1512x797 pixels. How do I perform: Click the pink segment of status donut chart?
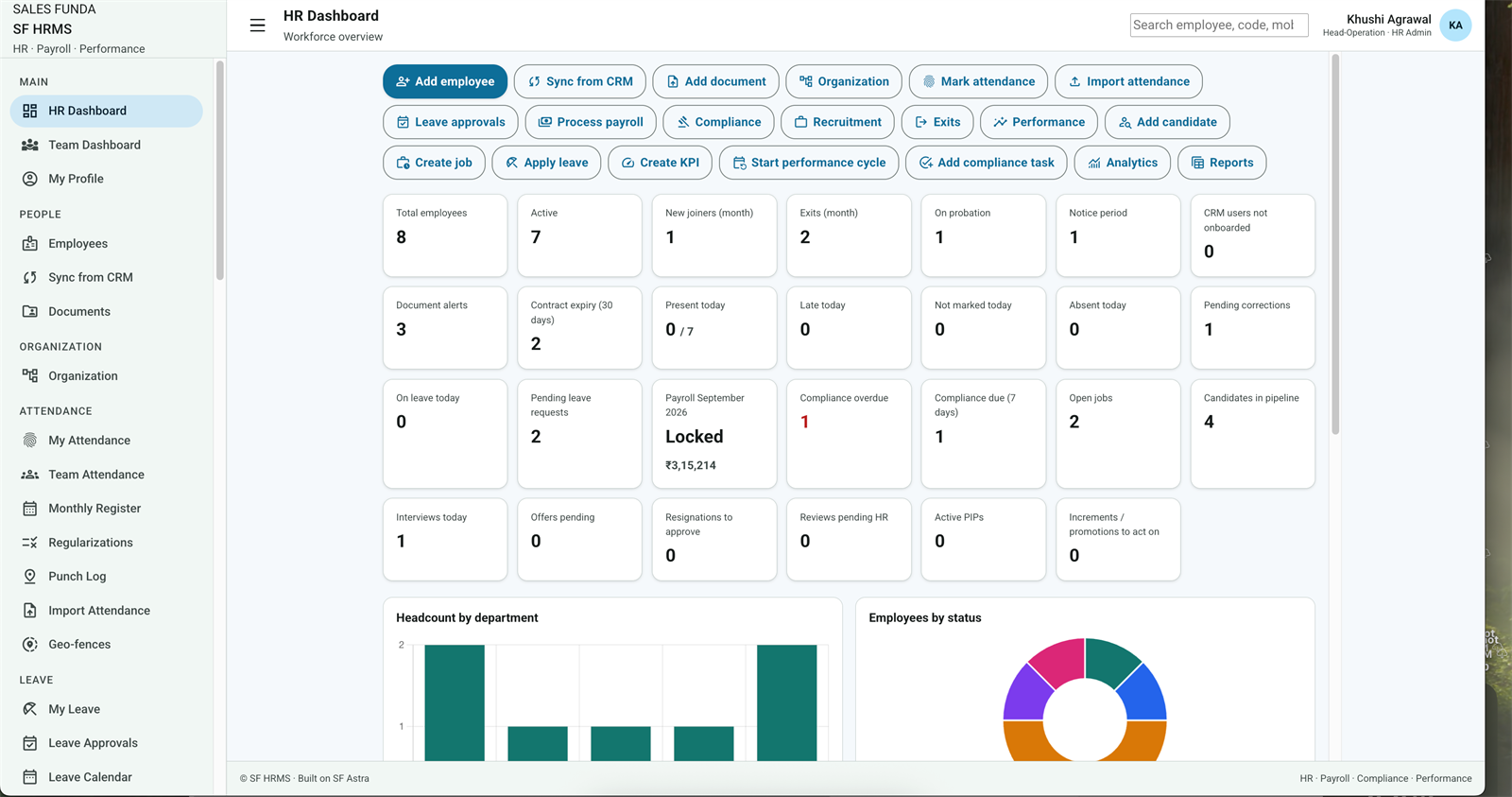point(1060,660)
